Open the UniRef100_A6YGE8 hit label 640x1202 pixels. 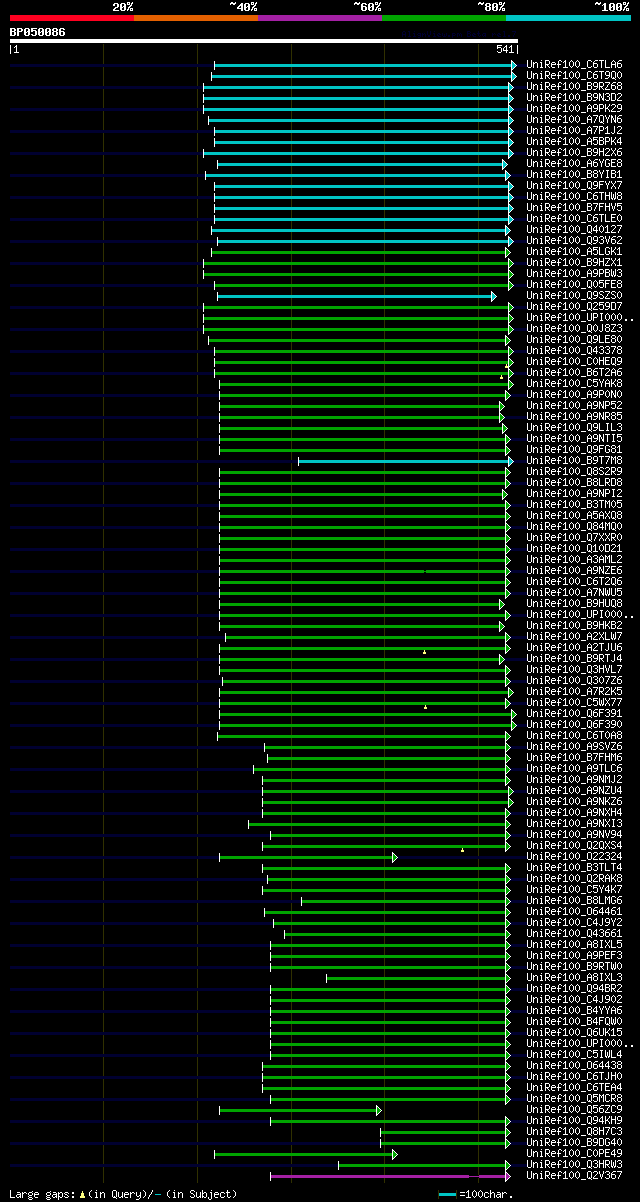(x=574, y=163)
